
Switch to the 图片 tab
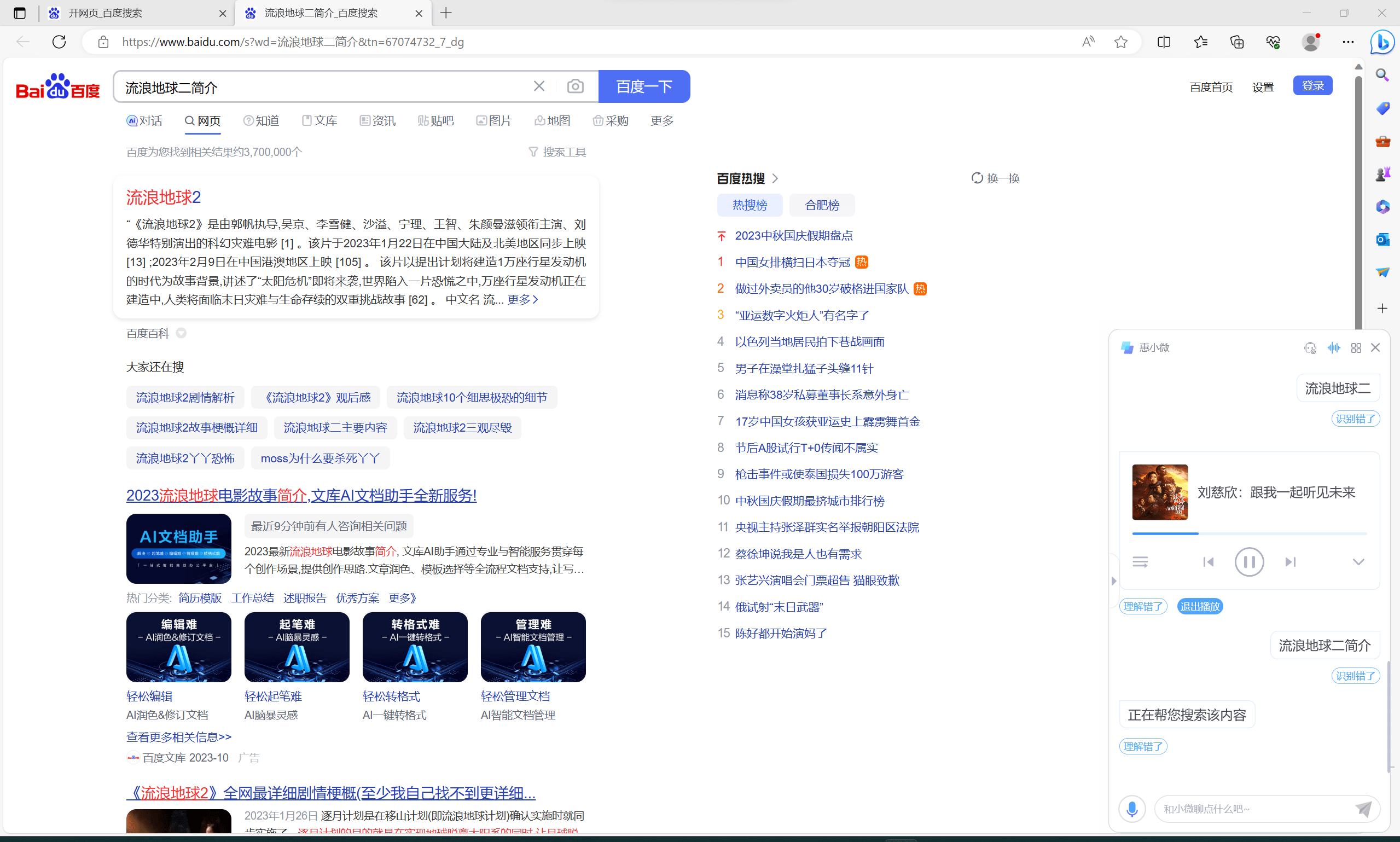(494, 121)
